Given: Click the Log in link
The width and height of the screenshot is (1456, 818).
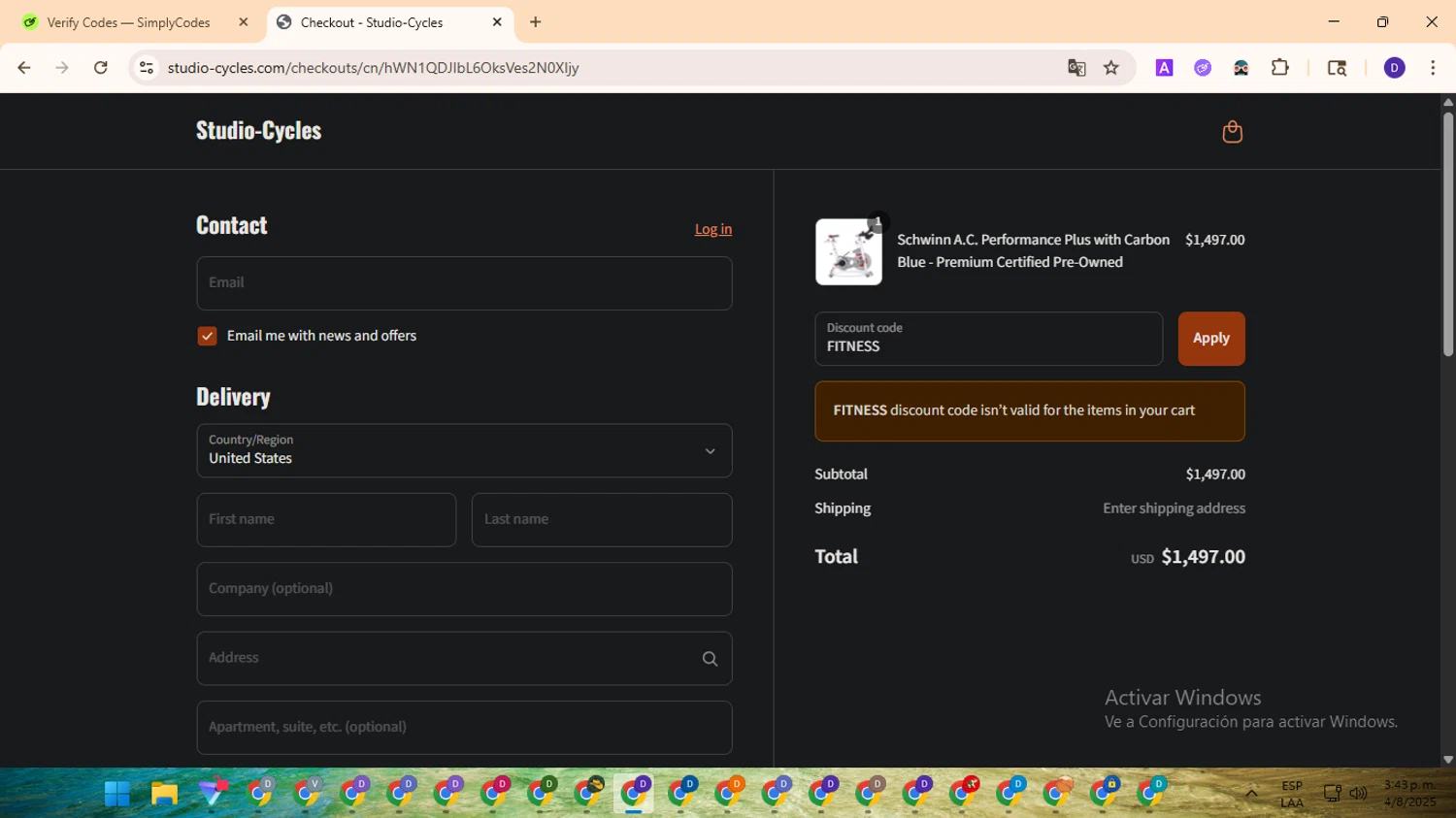Looking at the screenshot, I should click(713, 229).
